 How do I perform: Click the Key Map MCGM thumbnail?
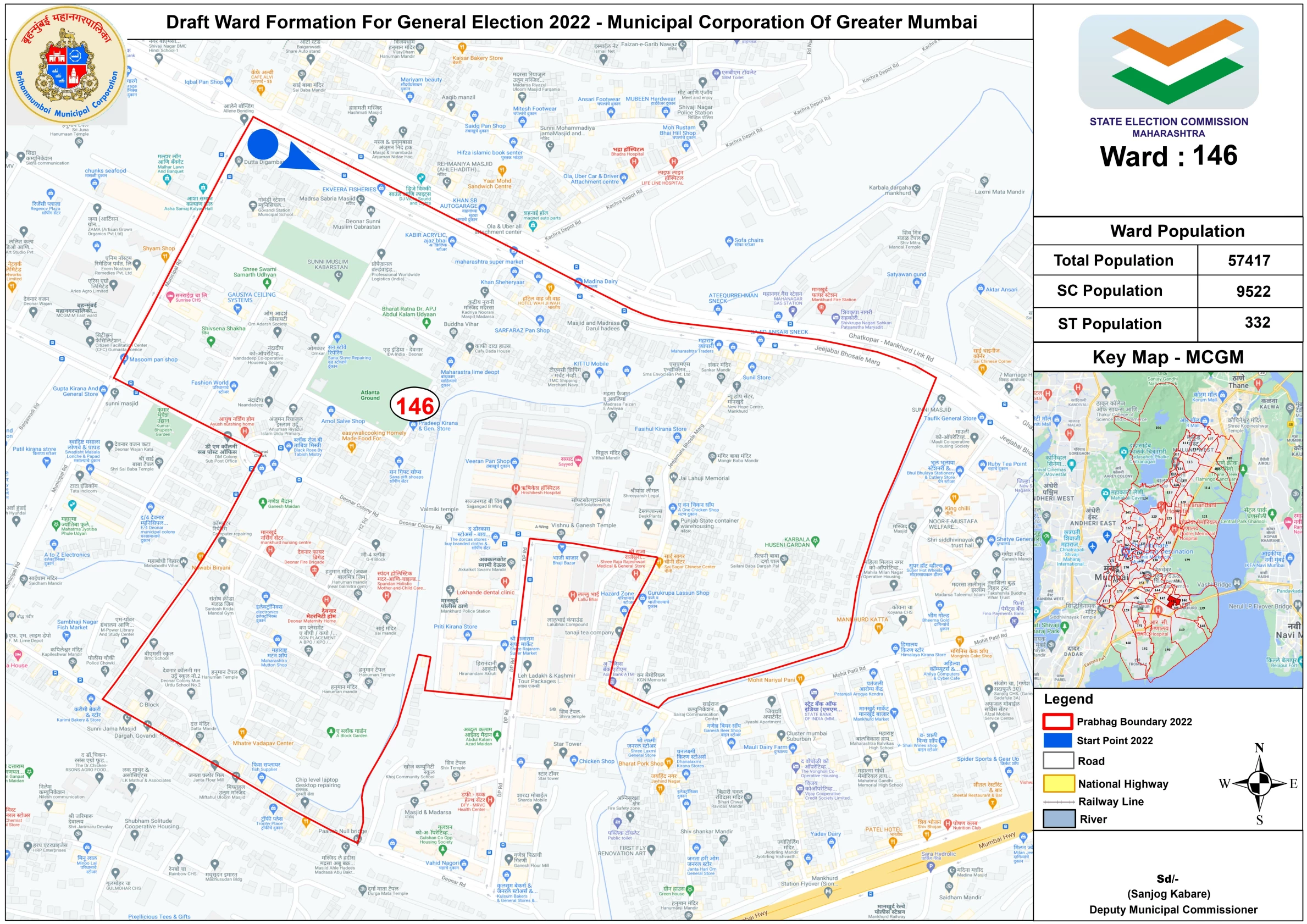[x=1167, y=529]
